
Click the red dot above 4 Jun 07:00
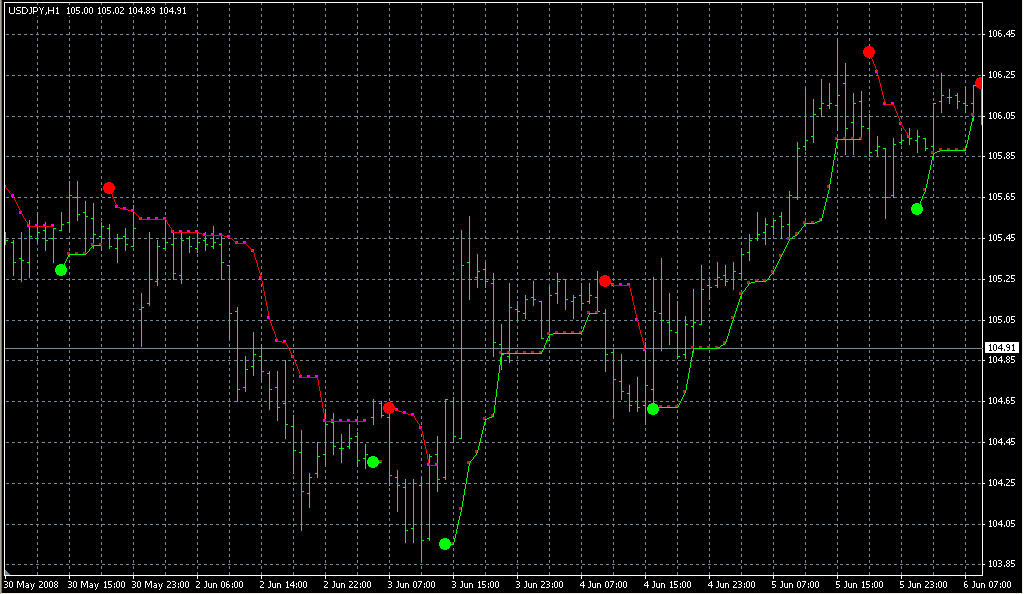[605, 281]
